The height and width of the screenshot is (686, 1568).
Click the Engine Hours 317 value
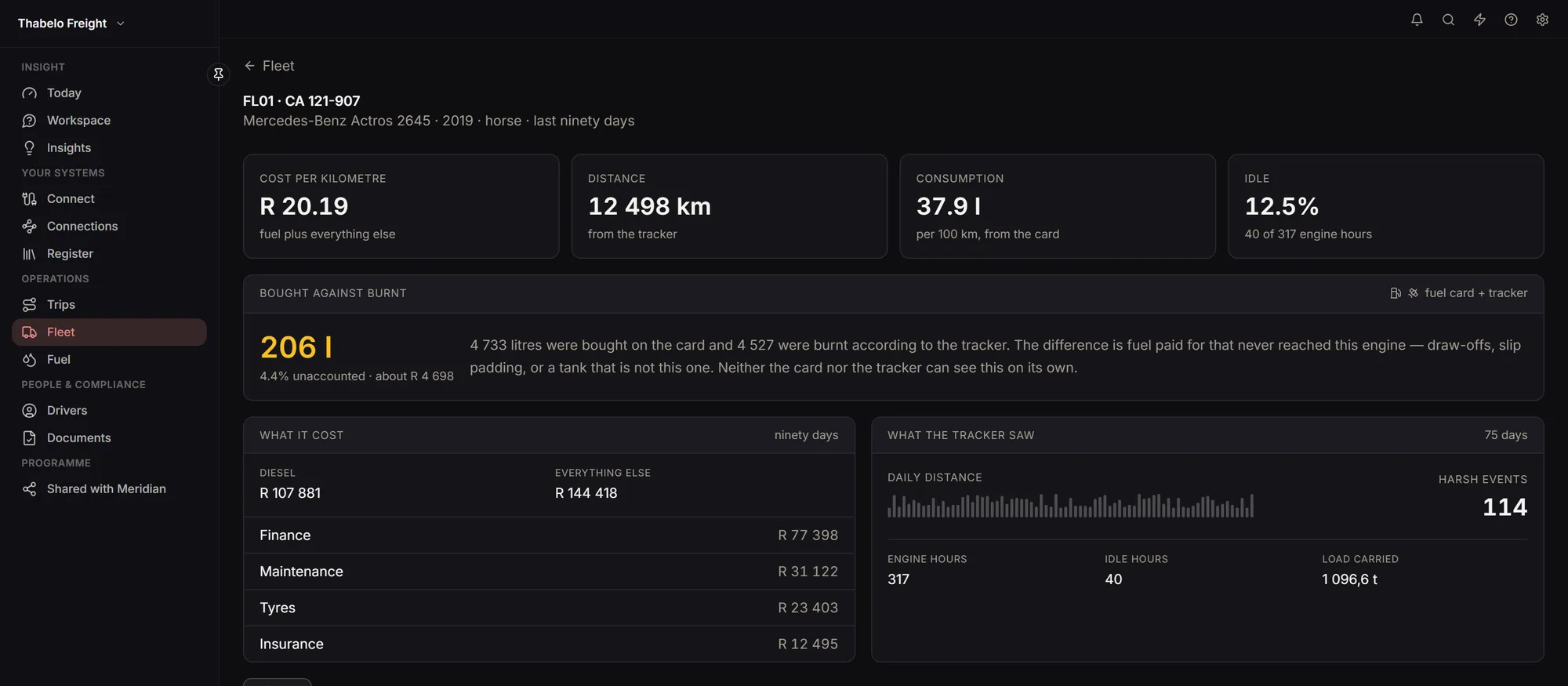click(898, 579)
